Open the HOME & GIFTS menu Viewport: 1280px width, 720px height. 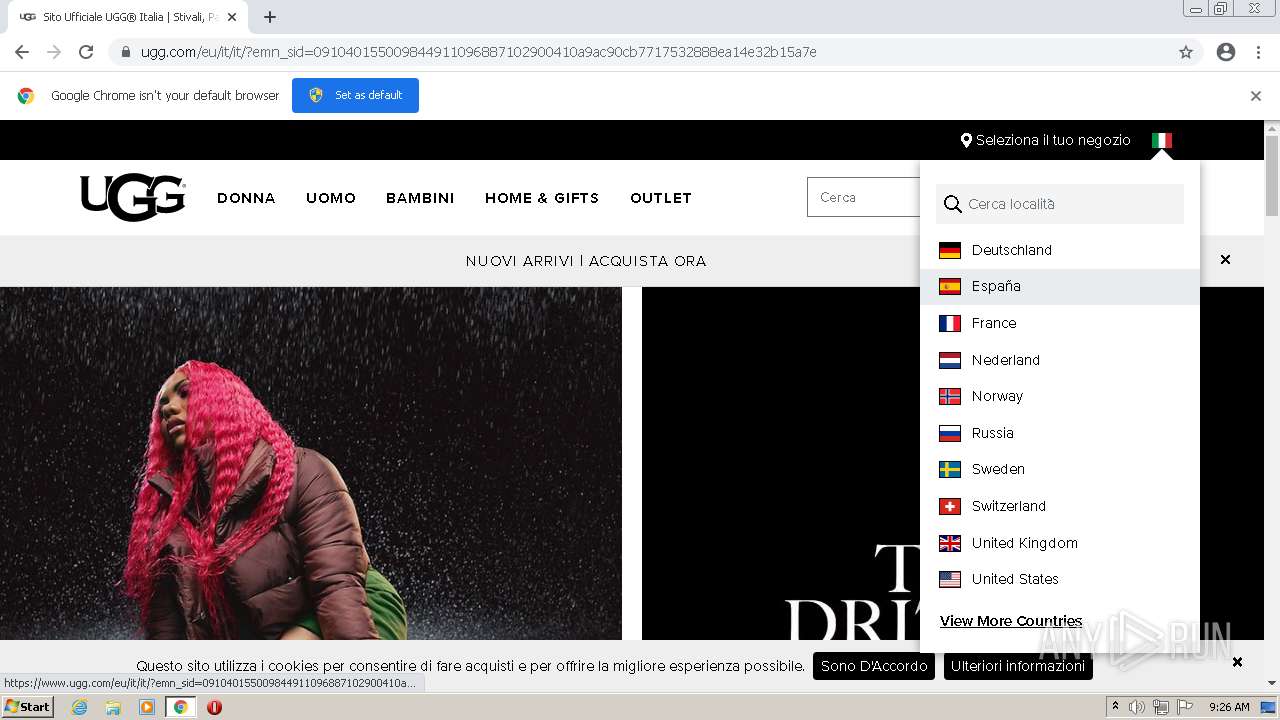542,198
